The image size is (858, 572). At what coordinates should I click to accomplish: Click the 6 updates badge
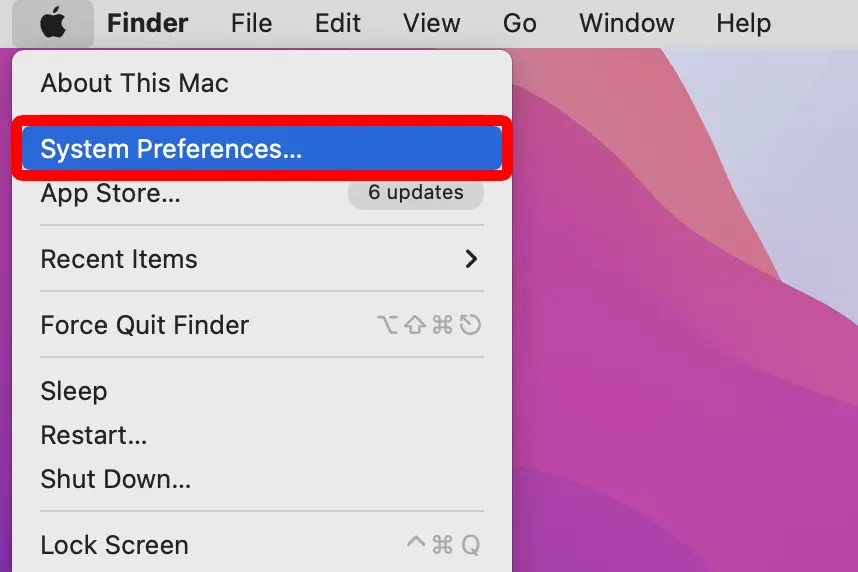(x=415, y=192)
